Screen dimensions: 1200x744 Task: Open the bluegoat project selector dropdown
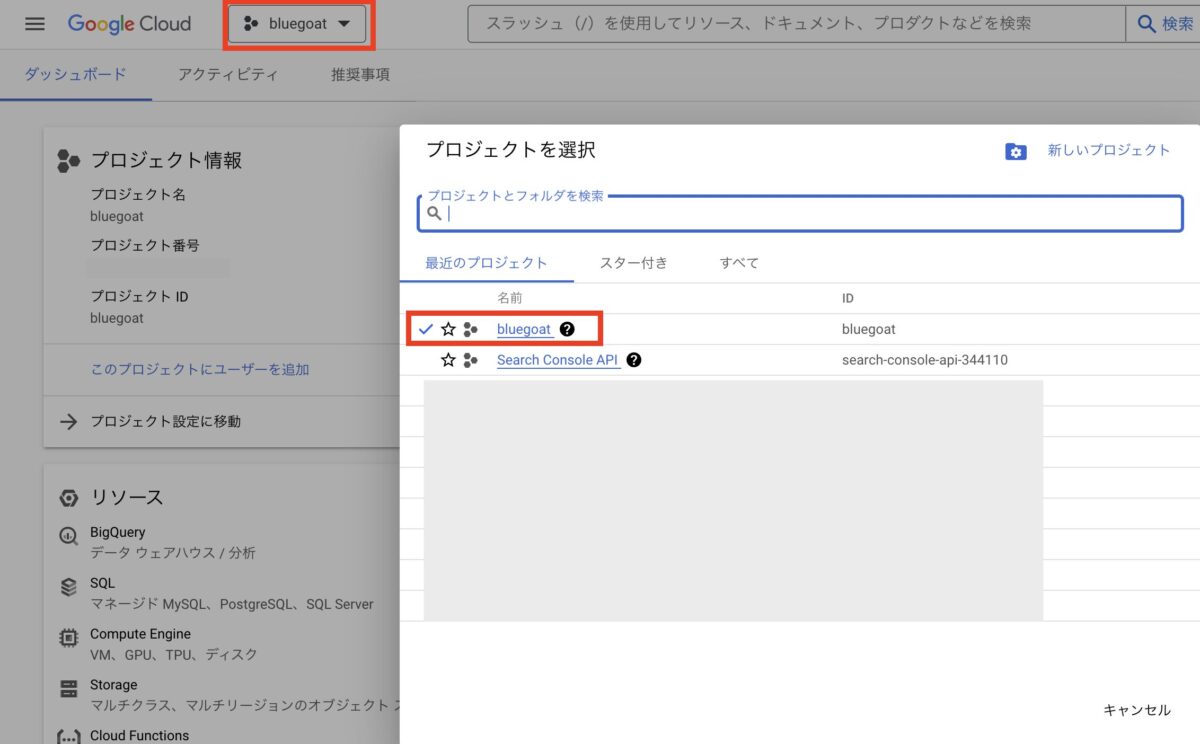tap(297, 24)
